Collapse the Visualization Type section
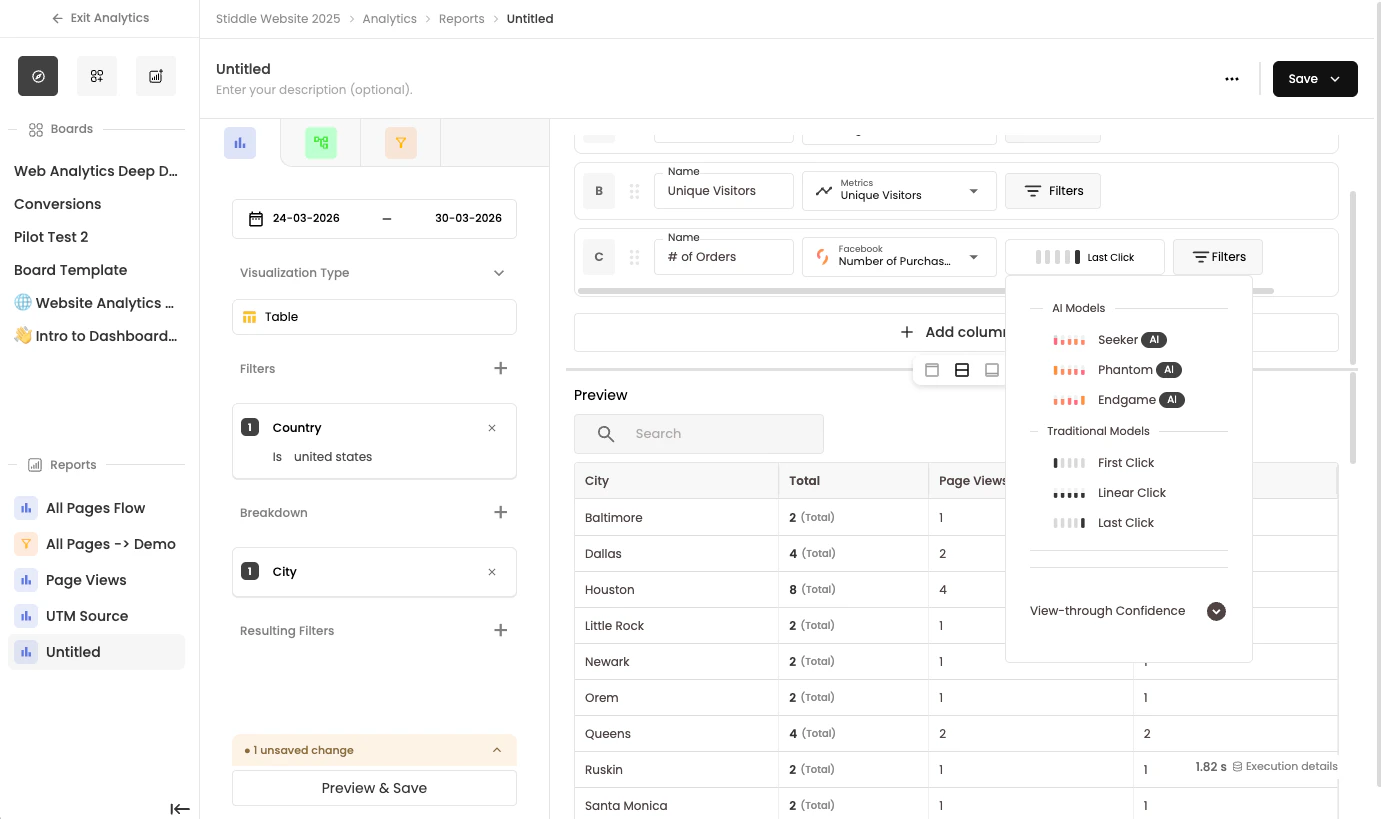The width and height of the screenshot is (1381, 819). [x=499, y=273]
